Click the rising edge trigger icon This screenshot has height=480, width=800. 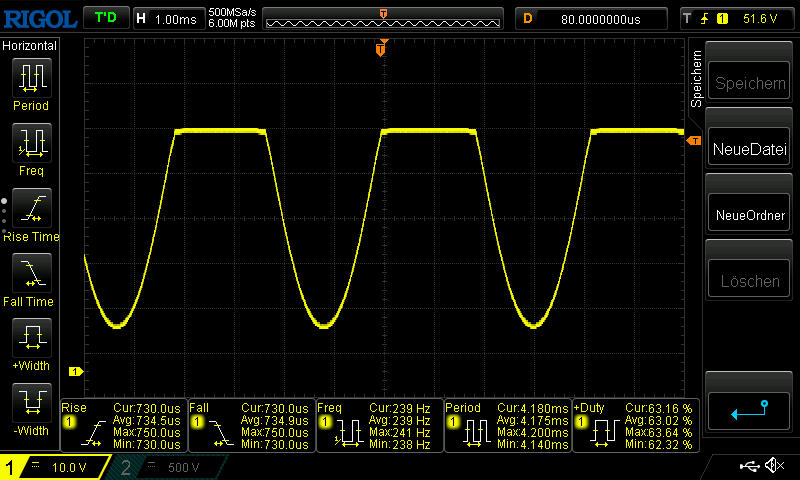(705, 19)
